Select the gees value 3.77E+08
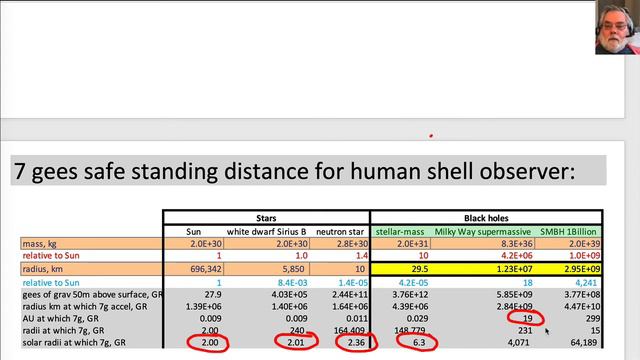Screen dimensions: 640x360 [x=582, y=295]
